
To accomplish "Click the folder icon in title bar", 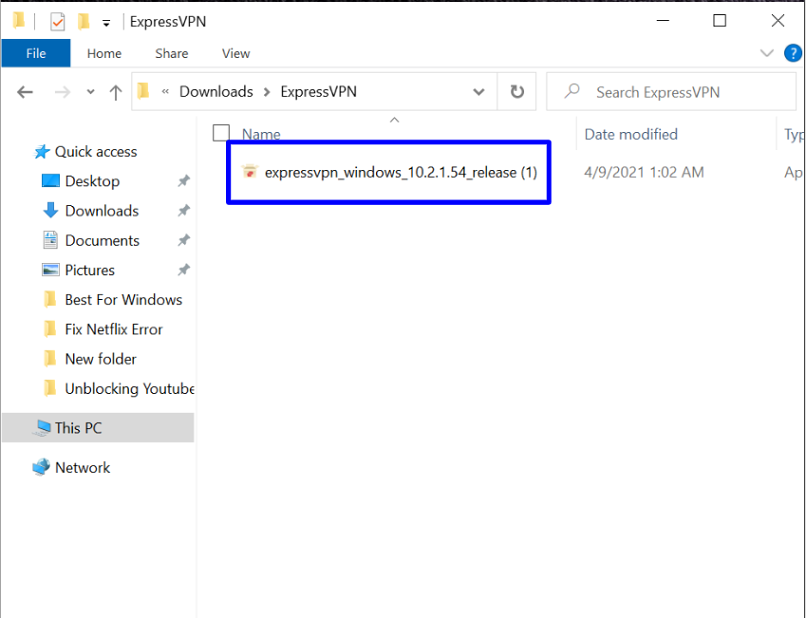I will click(x=19, y=21).
